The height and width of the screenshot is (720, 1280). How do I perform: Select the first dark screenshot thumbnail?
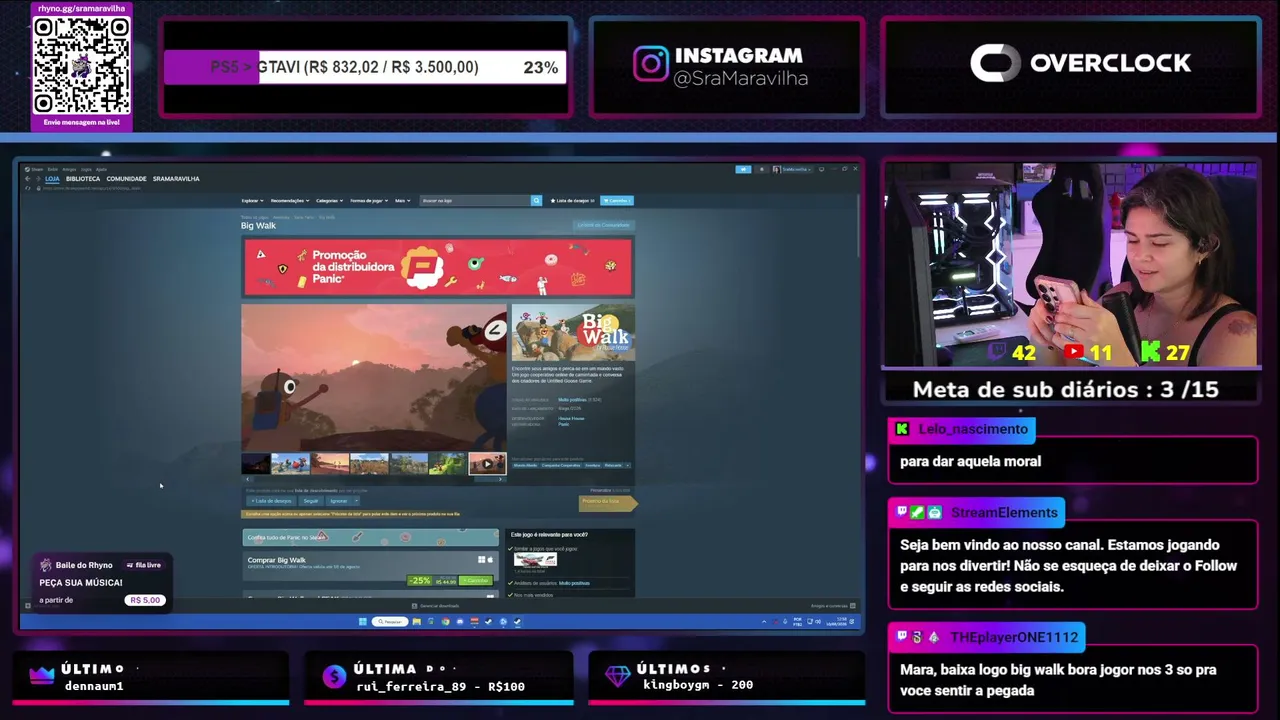click(x=256, y=464)
